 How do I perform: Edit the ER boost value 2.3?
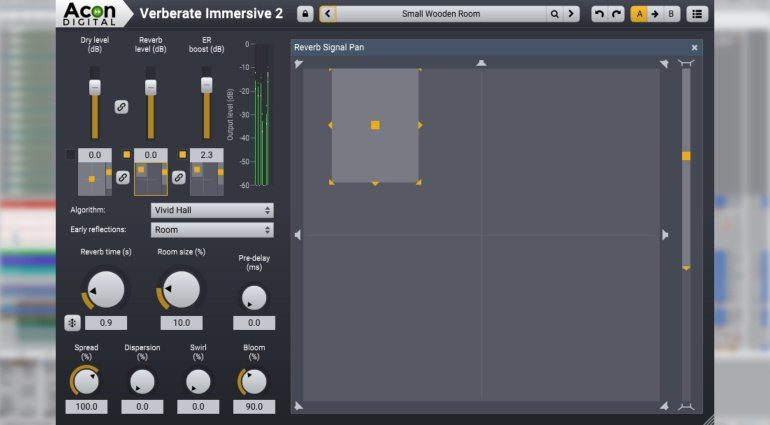pos(207,155)
